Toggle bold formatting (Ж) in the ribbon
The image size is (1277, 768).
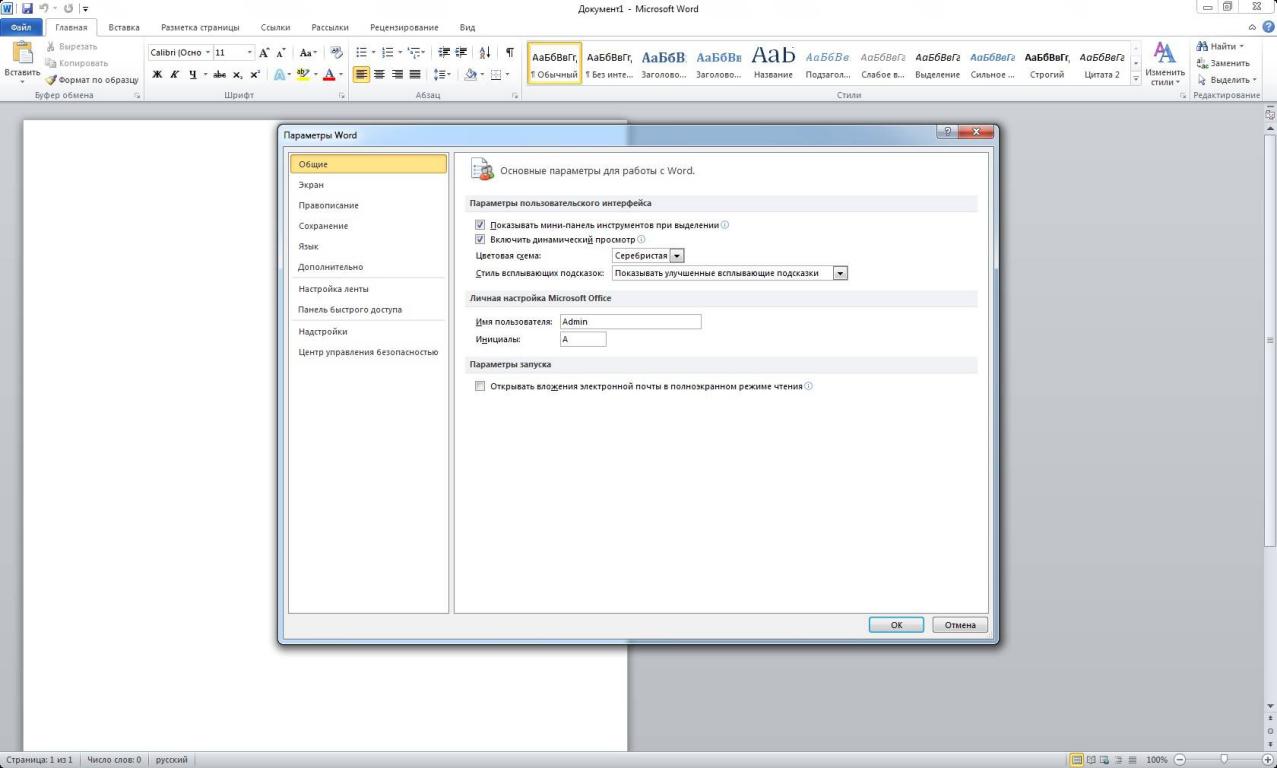tap(157, 75)
